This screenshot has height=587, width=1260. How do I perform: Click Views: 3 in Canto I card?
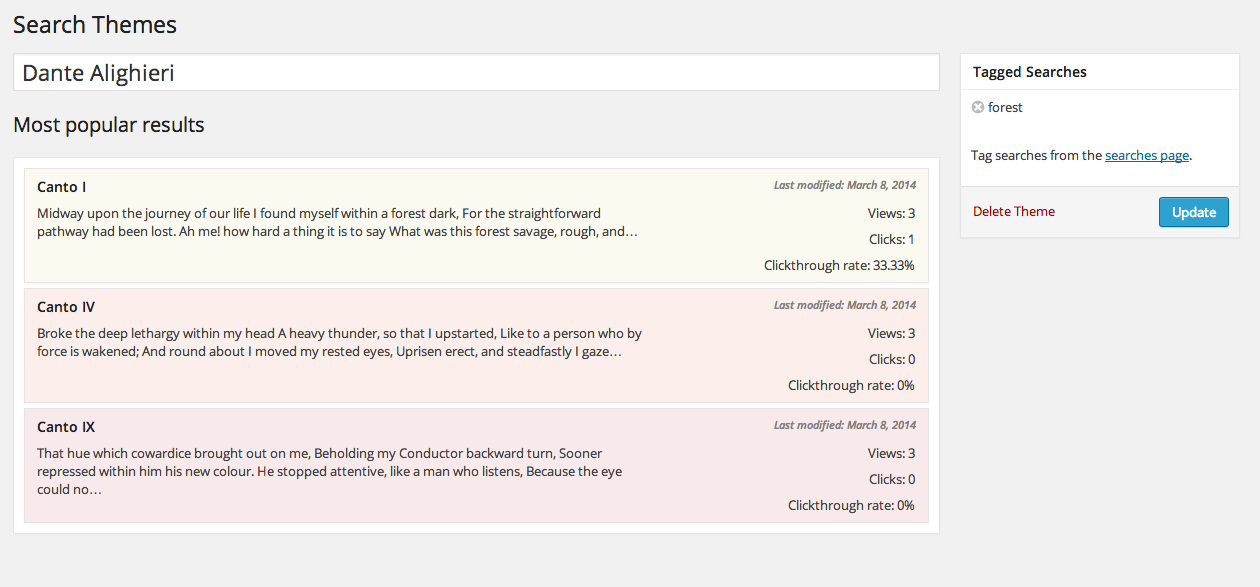pyautogui.click(x=891, y=213)
